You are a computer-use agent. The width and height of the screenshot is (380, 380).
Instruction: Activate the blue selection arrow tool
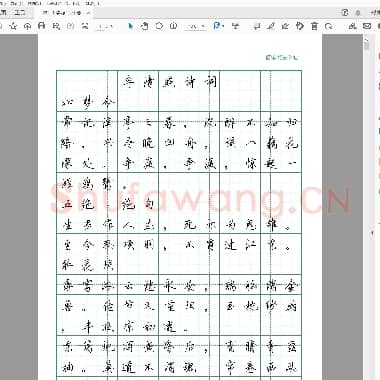[x=130, y=26]
